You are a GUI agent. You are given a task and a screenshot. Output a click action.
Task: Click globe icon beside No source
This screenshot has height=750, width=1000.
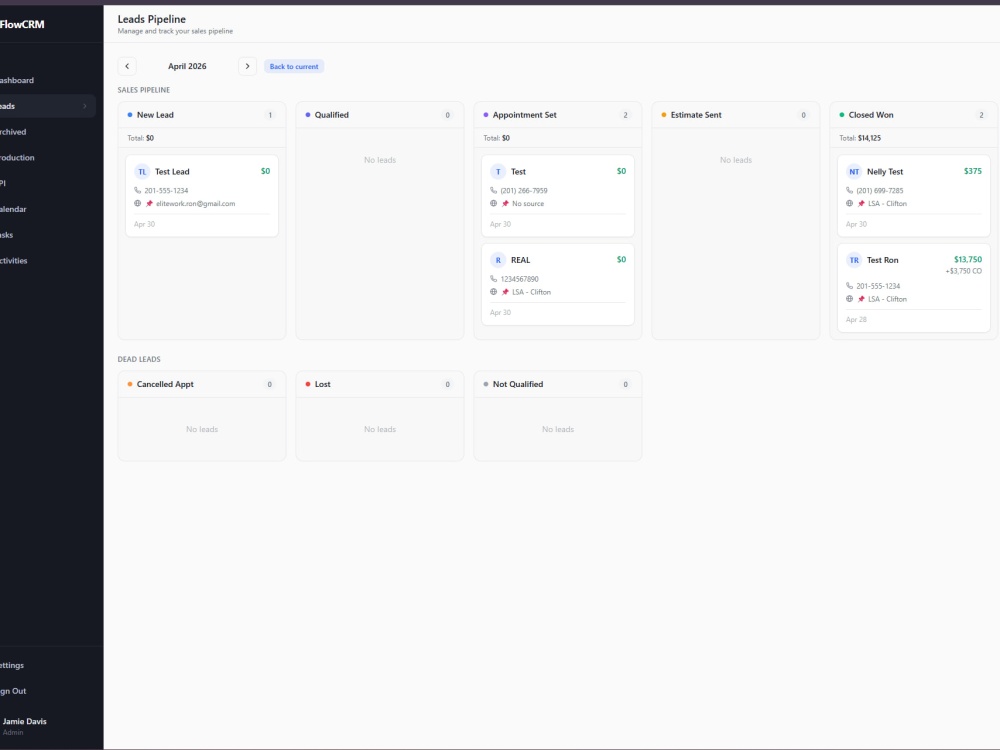493,203
